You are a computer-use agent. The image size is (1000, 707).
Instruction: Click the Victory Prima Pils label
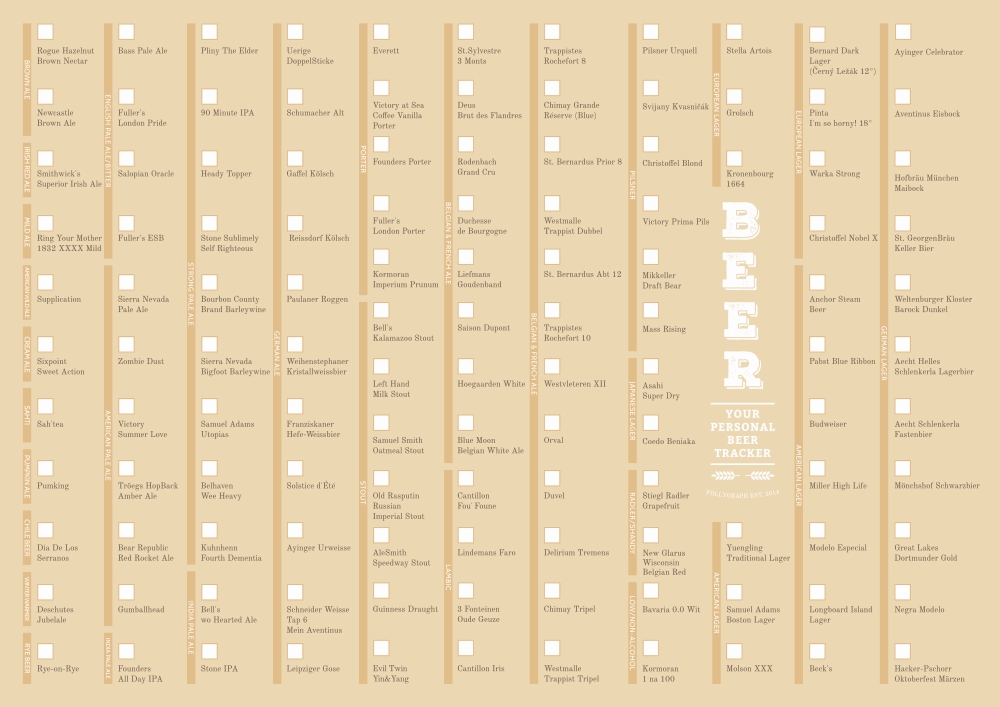pyautogui.click(x=675, y=222)
